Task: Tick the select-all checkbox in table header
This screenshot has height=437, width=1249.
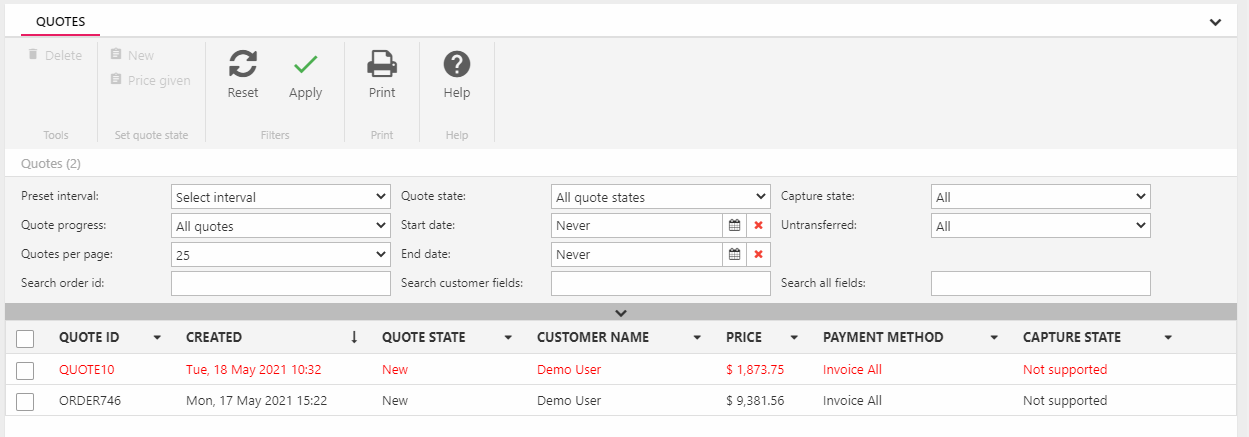Action: tap(26, 338)
